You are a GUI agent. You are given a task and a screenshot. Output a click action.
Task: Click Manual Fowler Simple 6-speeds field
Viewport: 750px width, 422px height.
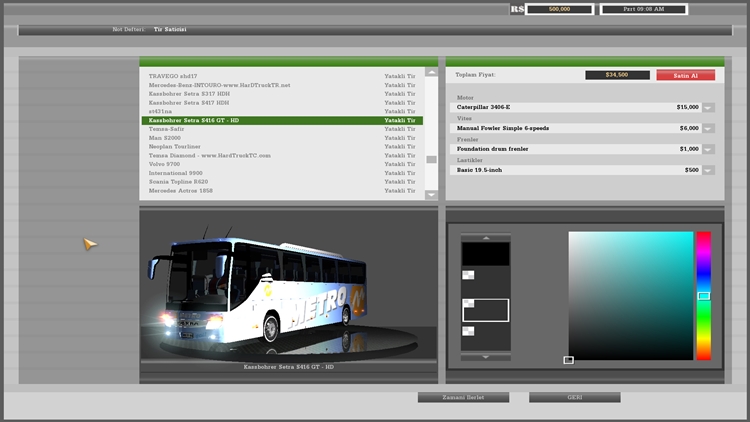pos(576,128)
